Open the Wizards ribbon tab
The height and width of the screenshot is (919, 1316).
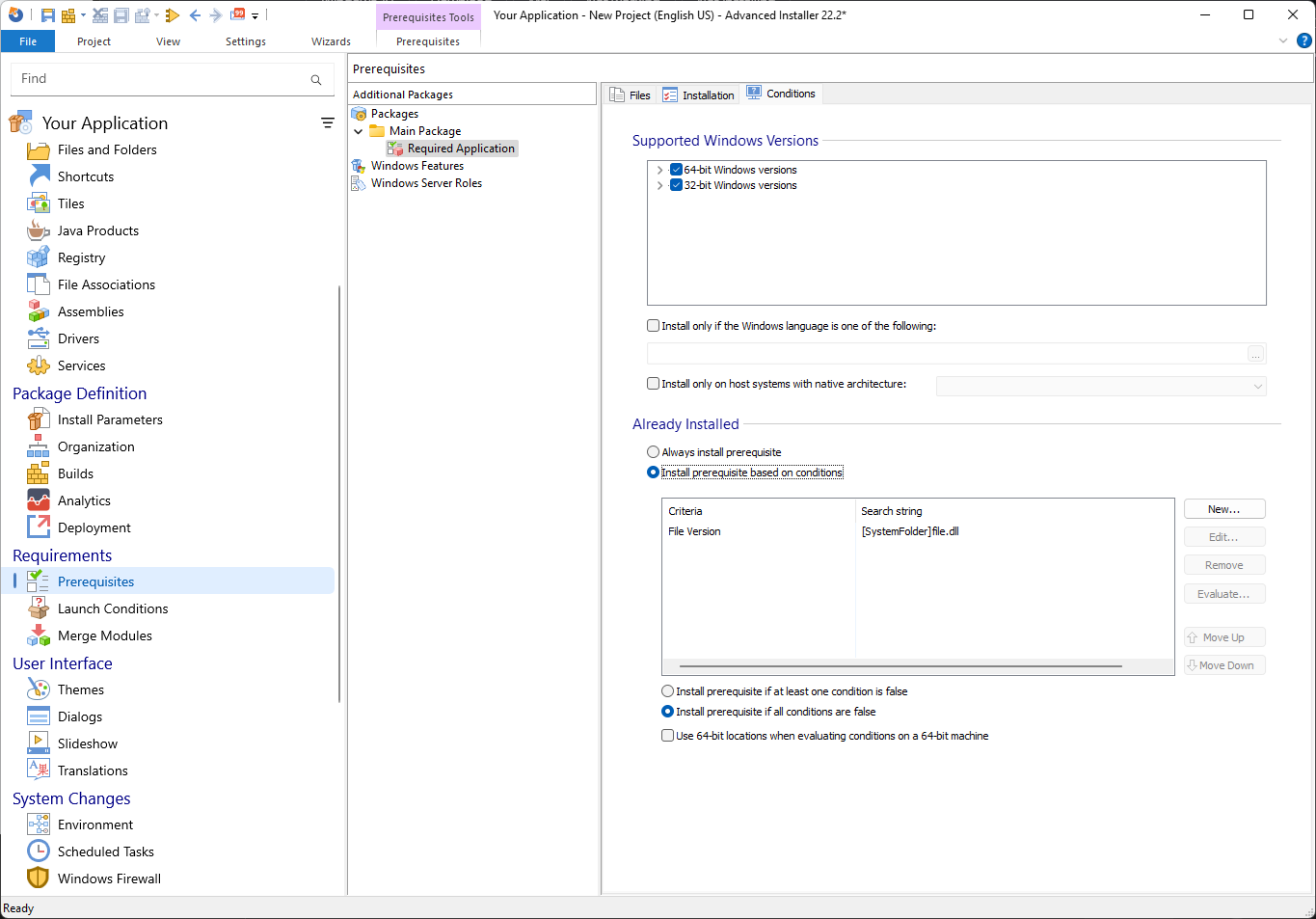(x=331, y=41)
